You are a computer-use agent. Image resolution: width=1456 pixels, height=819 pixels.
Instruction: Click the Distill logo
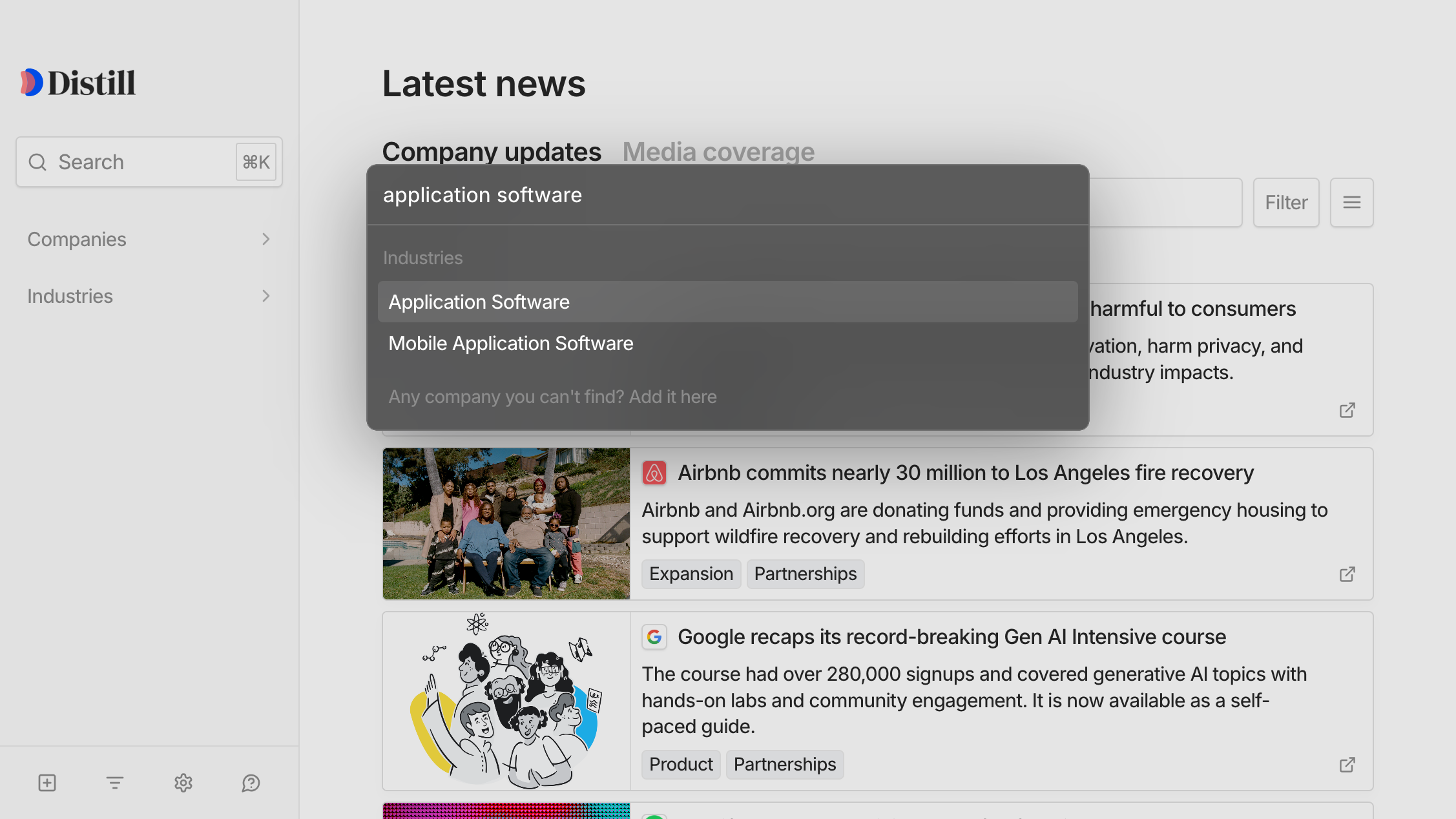(x=78, y=83)
